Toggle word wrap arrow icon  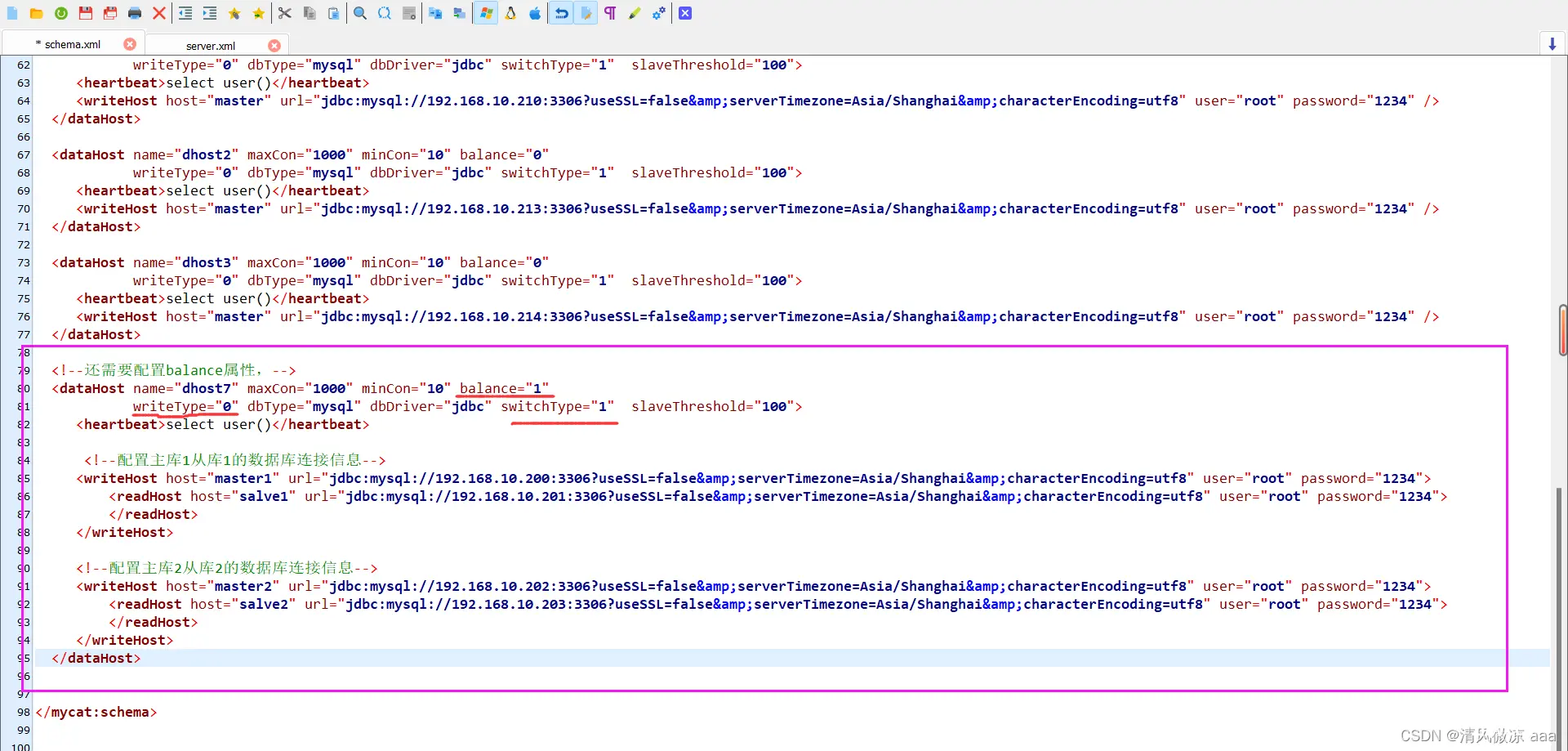pos(561,13)
